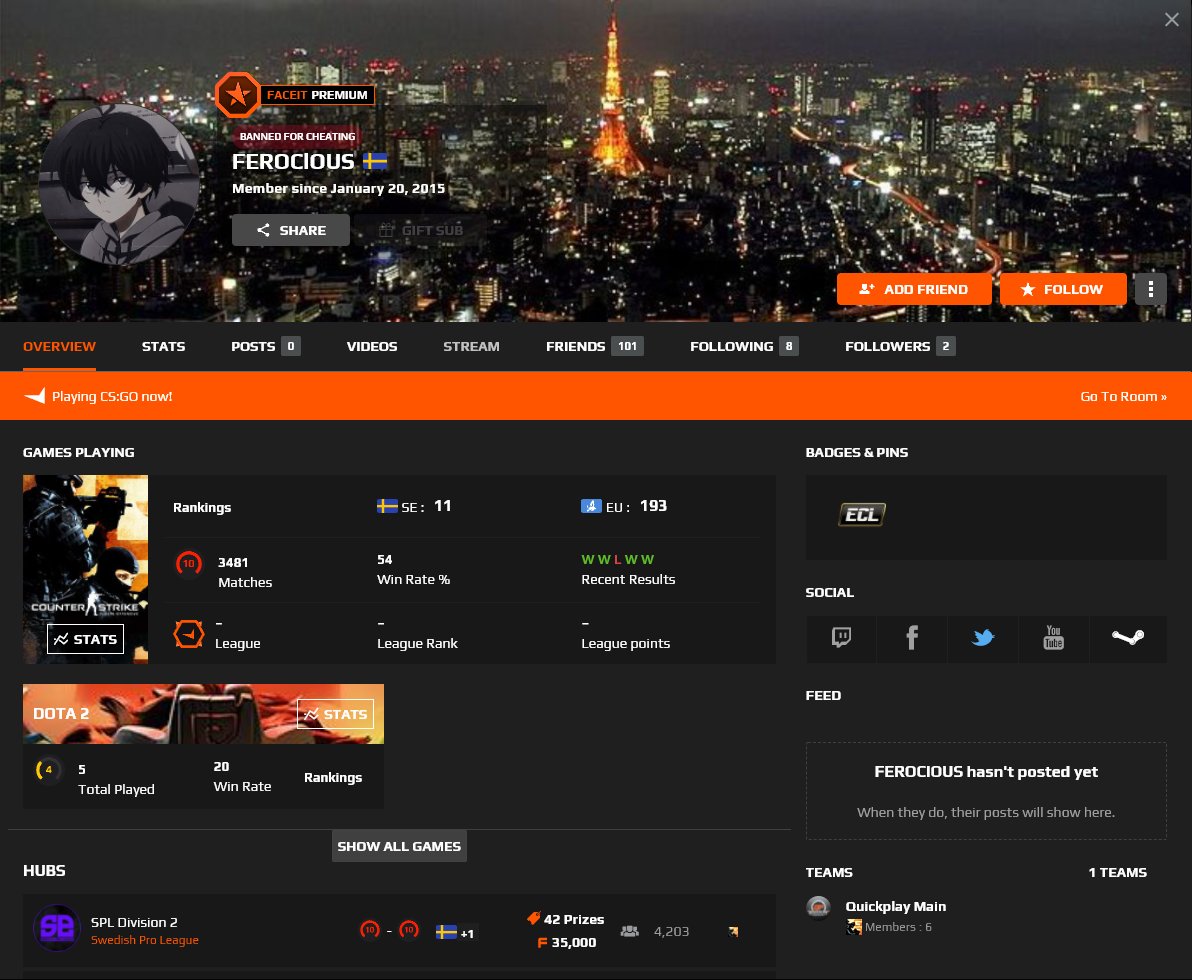
Task: Click the Gift Sub button
Action: point(420,230)
